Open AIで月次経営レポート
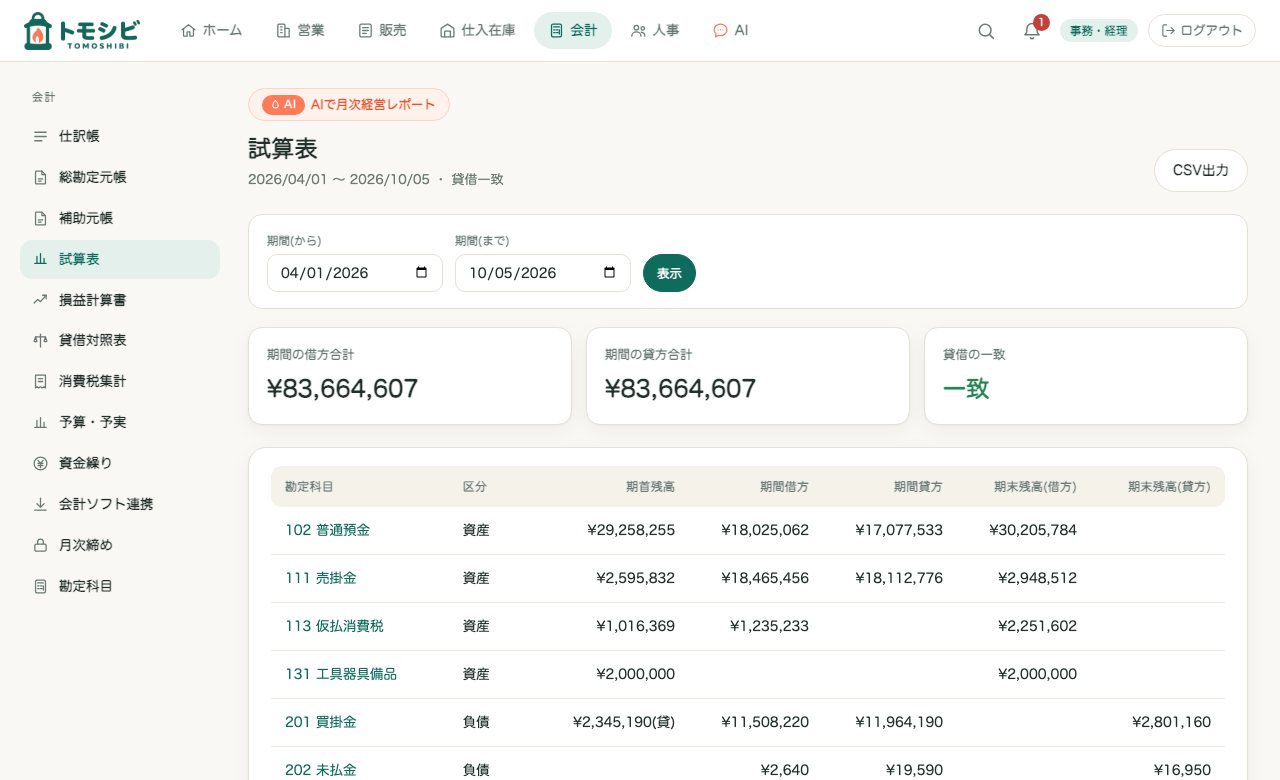Image resolution: width=1280 pixels, height=780 pixels. tap(349, 105)
